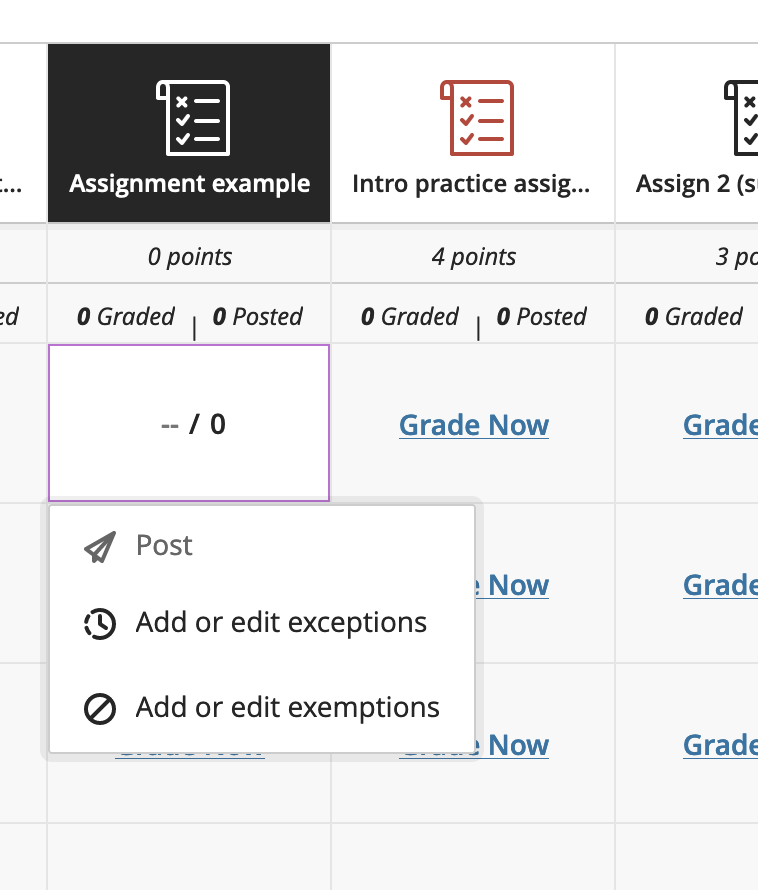
Task: Click the clock icon for exceptions
Action: coord(100,623)
